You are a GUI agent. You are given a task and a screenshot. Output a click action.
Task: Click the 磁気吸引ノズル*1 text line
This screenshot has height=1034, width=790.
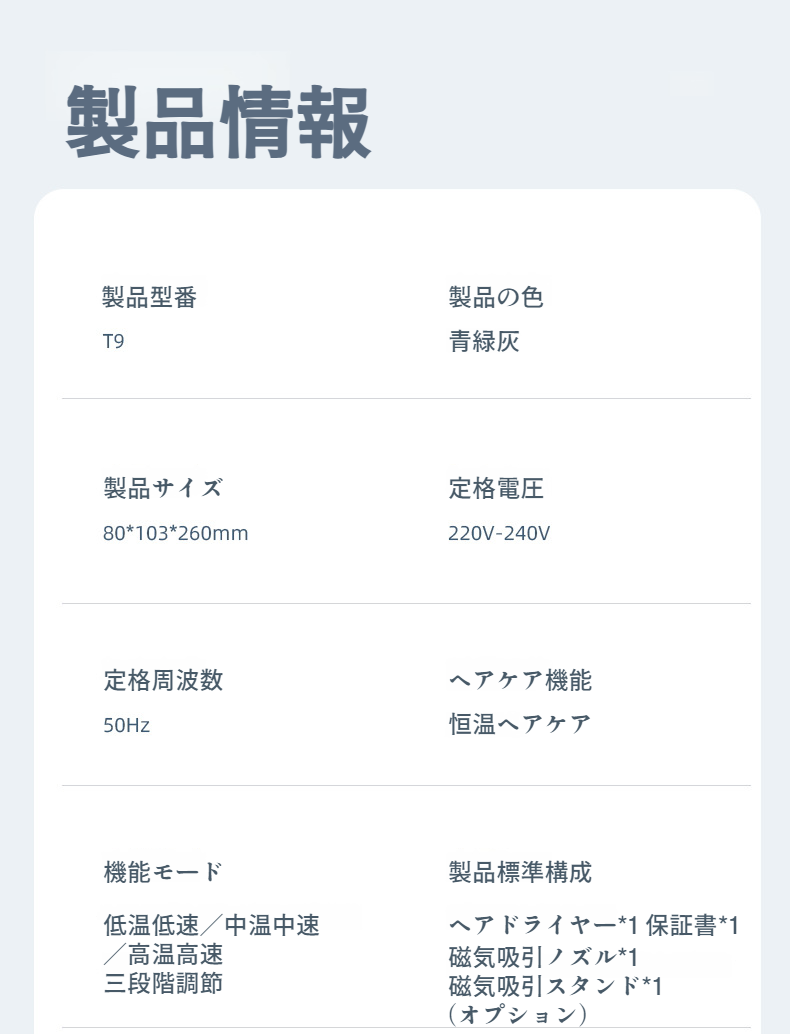pyautogui.click(x=543, y=957)
